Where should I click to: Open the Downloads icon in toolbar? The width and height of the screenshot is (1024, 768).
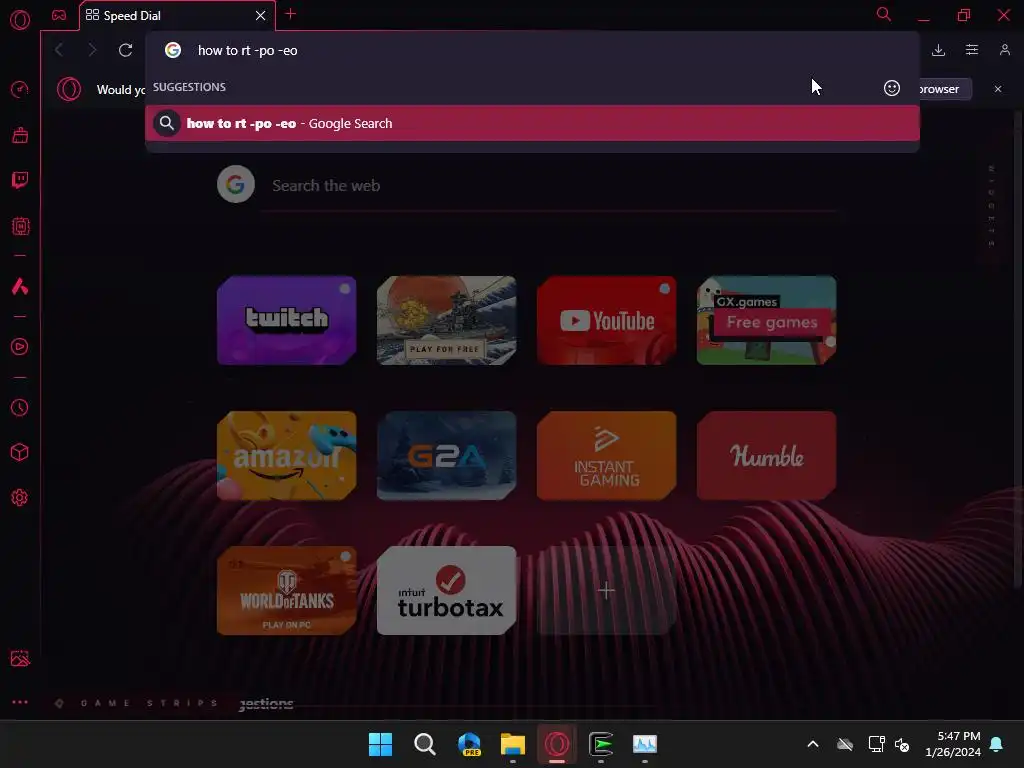[938, 50]
